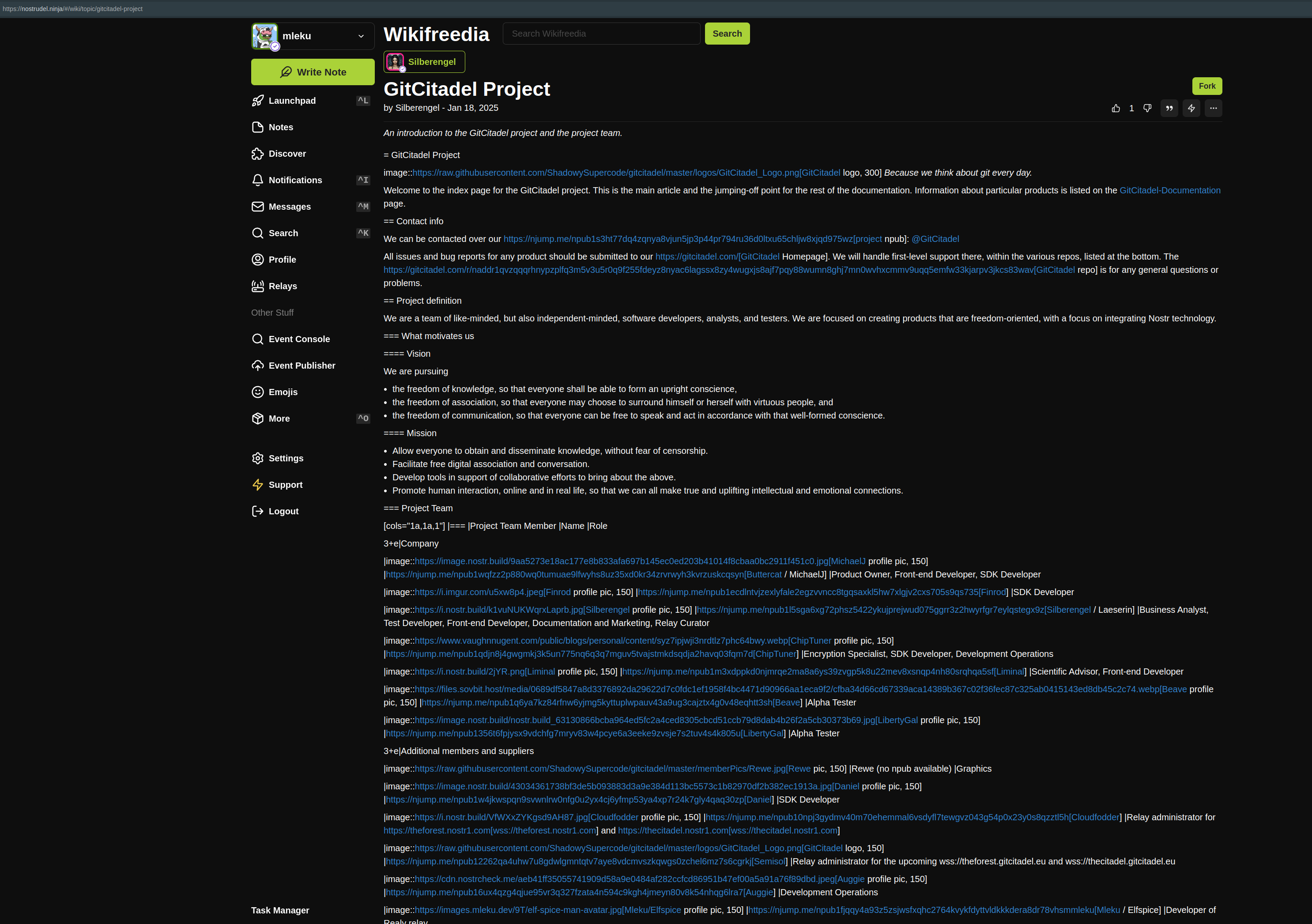Open the Notifications bell icon
Image resolution: width=1312 pixels, height=924 pixels.
[258, 180]
